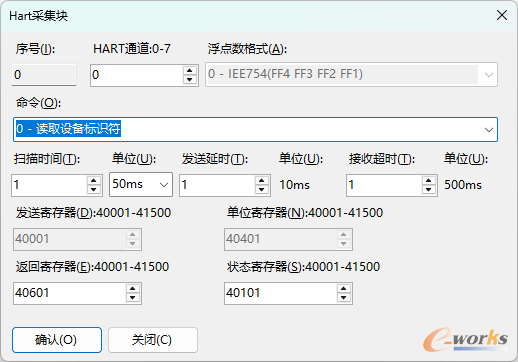
Task: Increase the 状态寄存器 40101 value
Action: coord(344,288)
